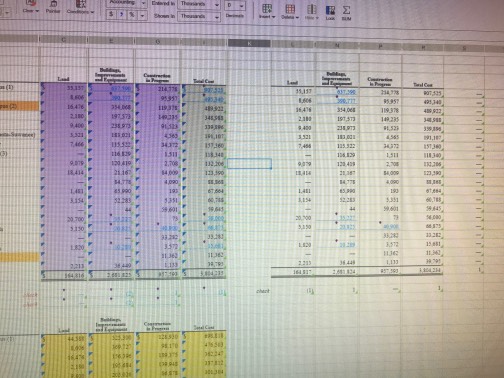504x378 pixels.
Task: Open the Entered in Thousands dropdown
Action: pos(199,4)
